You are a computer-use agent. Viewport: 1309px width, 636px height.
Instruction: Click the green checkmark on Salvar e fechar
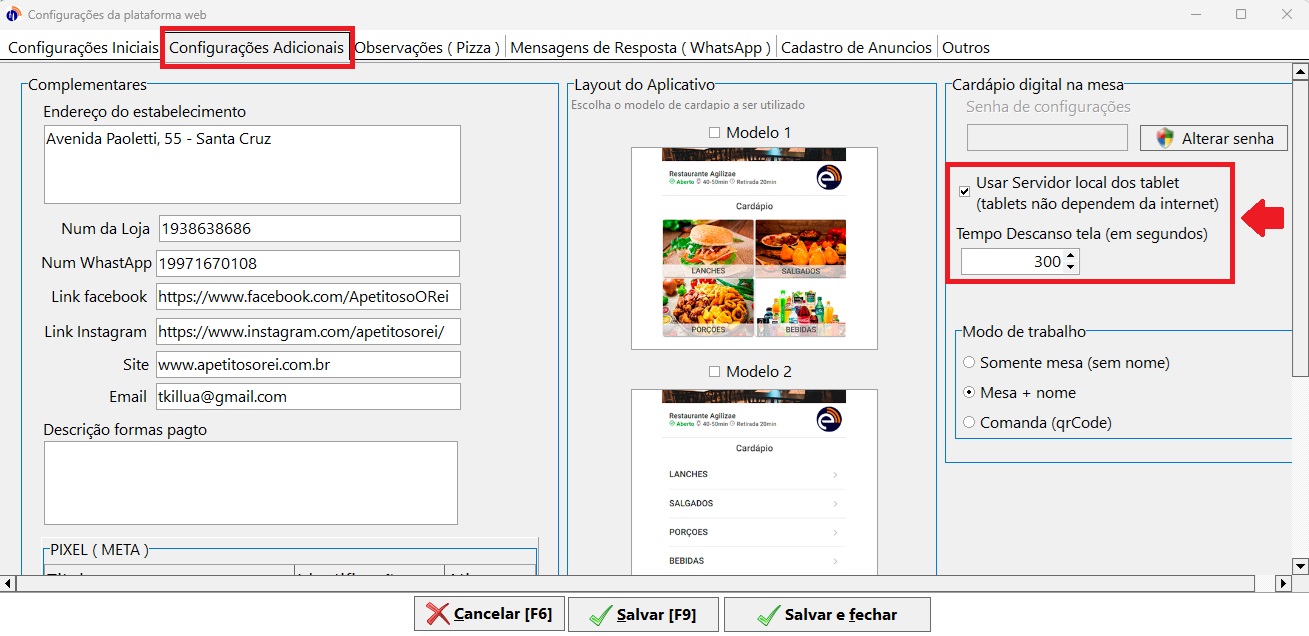pyautogui.click(x=768, y=615)
